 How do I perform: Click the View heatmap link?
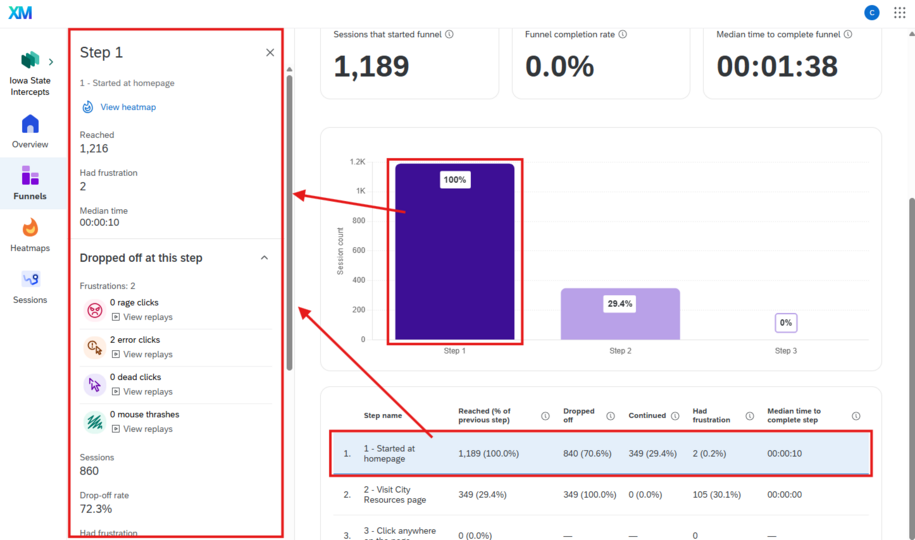tap(128, 107)
